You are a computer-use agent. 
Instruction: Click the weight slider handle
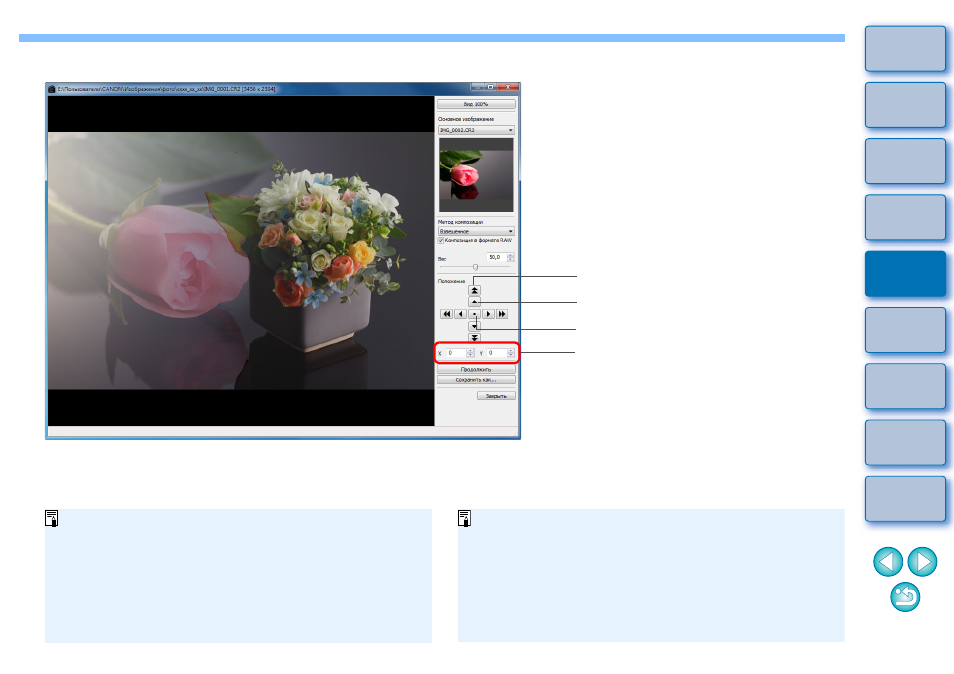[x=476, y=268]
